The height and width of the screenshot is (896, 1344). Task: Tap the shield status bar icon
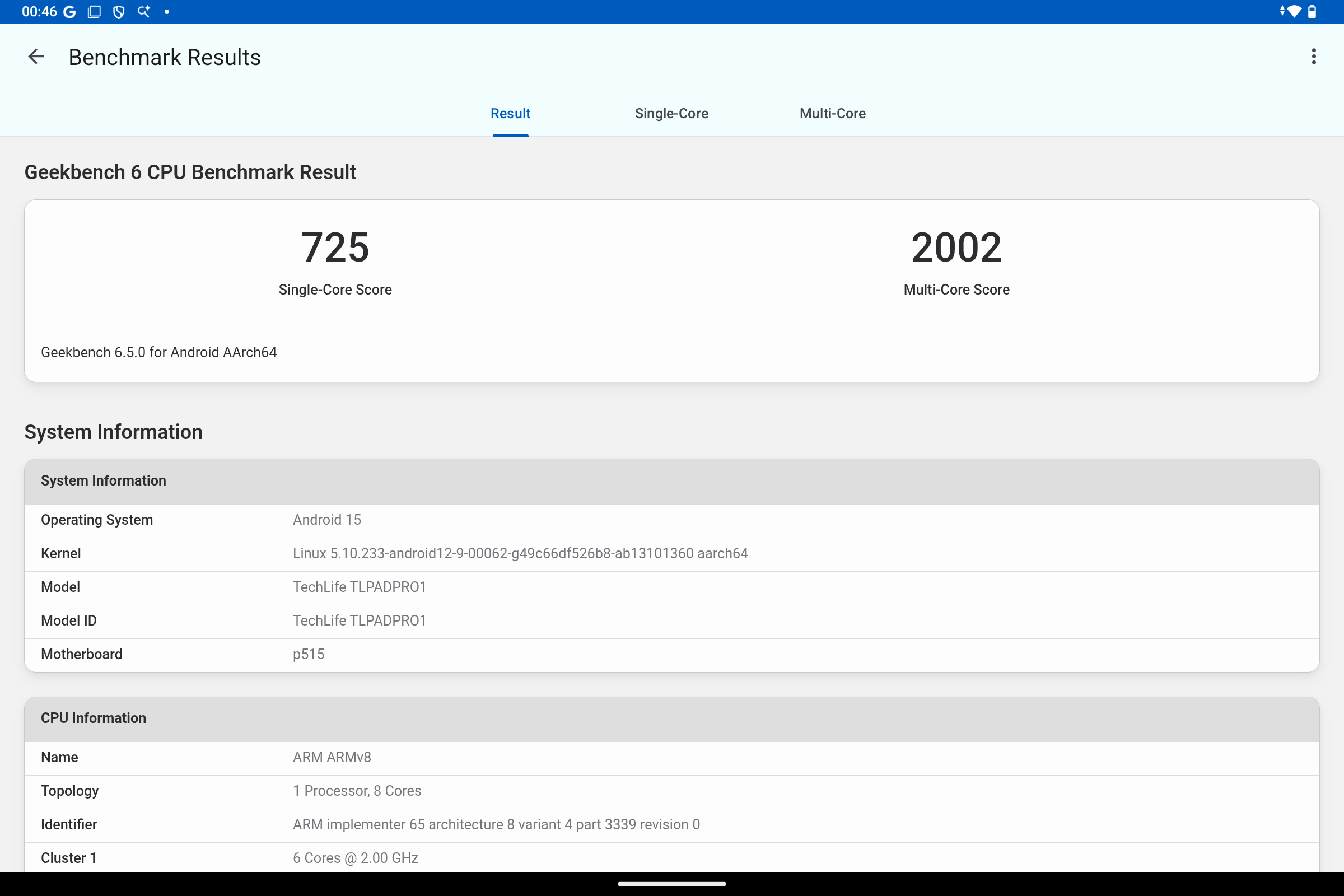click(119, 12)
